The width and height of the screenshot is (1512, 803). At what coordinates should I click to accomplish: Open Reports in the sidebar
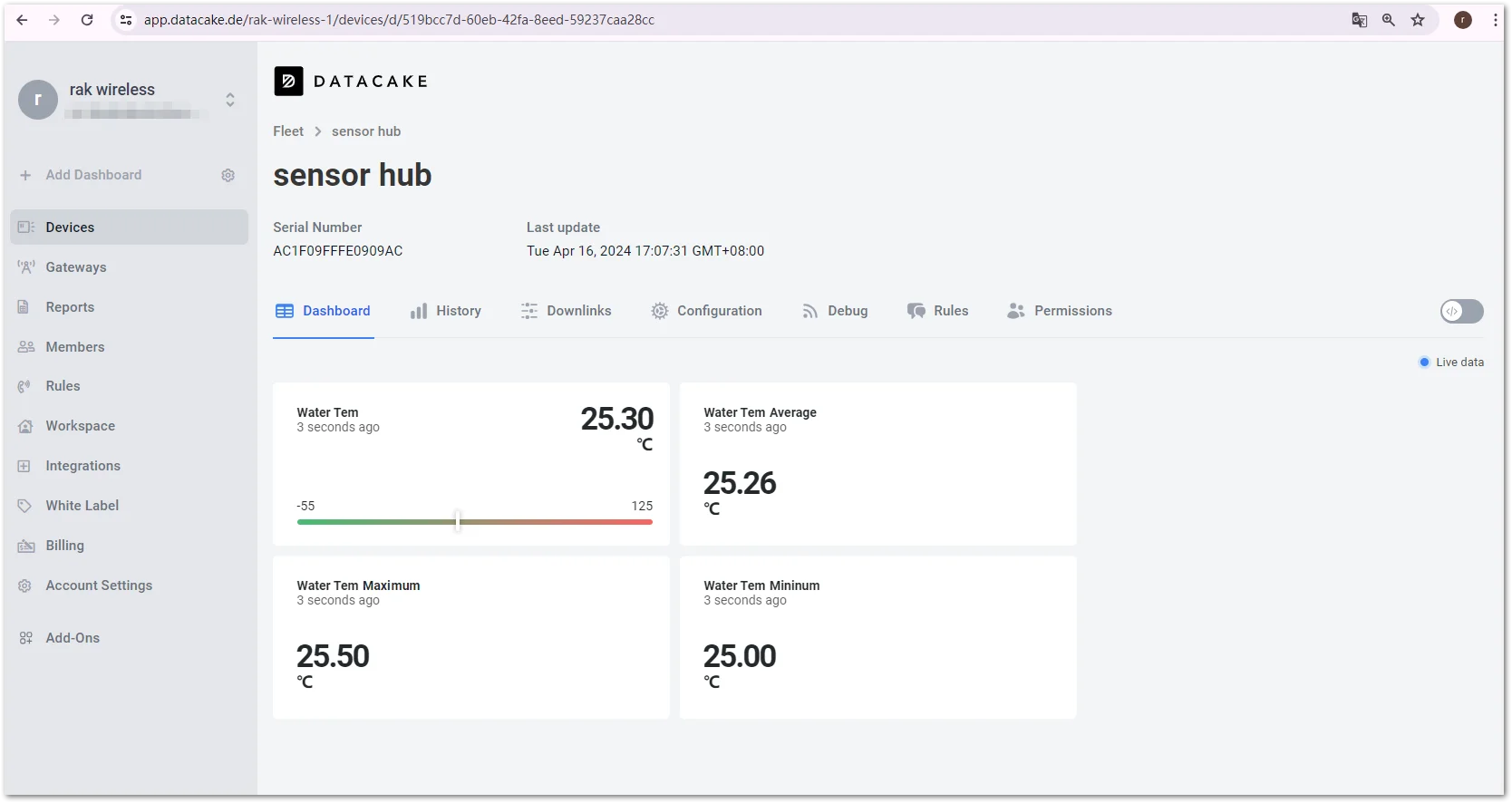coord(129,307)
